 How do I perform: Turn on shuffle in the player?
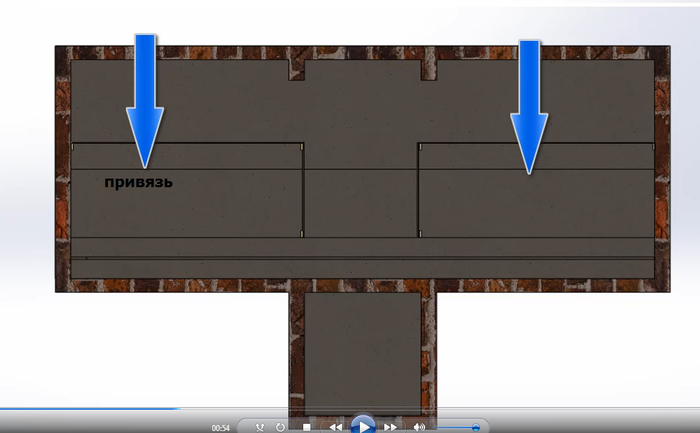click(260, 427)
